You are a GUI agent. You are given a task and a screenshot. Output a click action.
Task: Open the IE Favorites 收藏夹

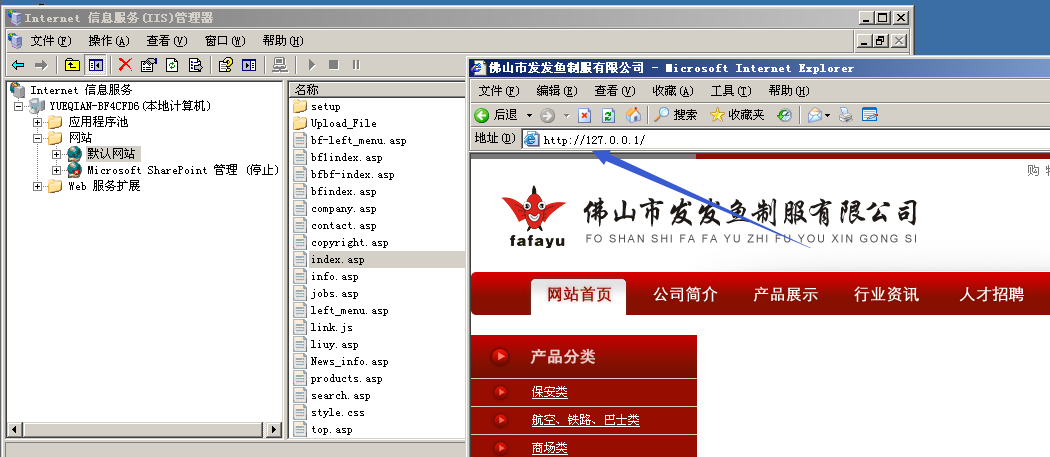(x=737, y=115)
